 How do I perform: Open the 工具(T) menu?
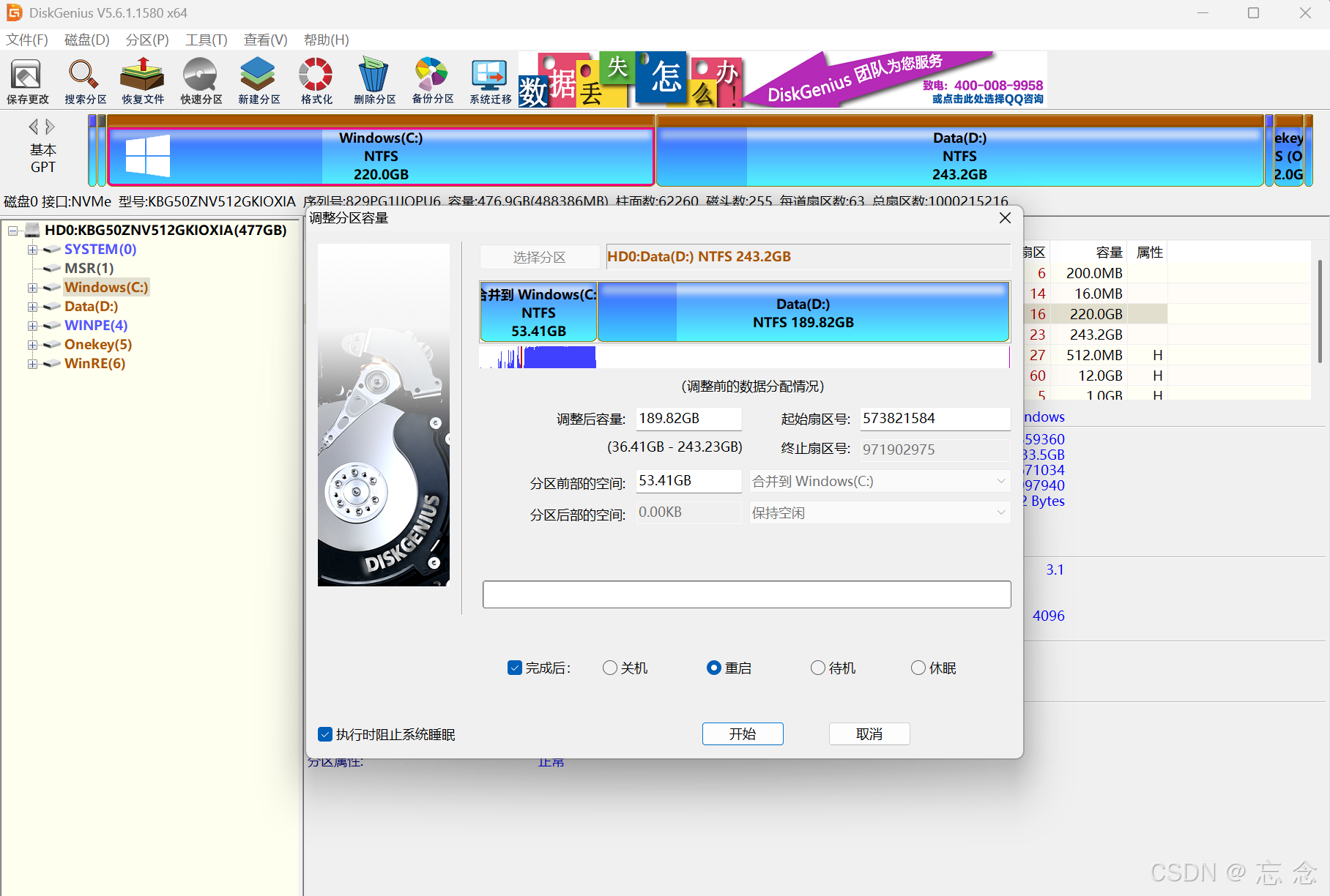pos(206,40)
